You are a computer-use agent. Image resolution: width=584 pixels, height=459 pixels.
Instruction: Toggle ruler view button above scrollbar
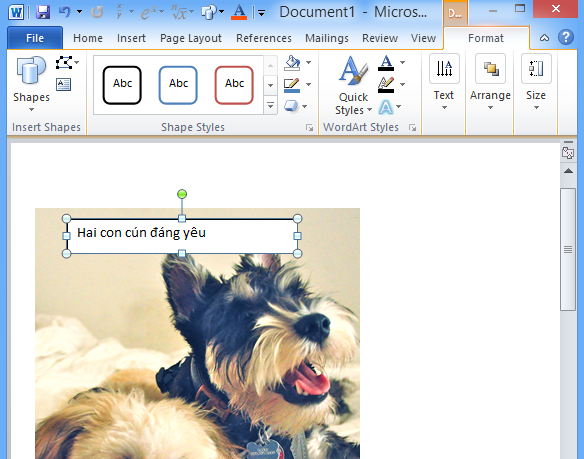pyautogui.click(x=568, y=152)
